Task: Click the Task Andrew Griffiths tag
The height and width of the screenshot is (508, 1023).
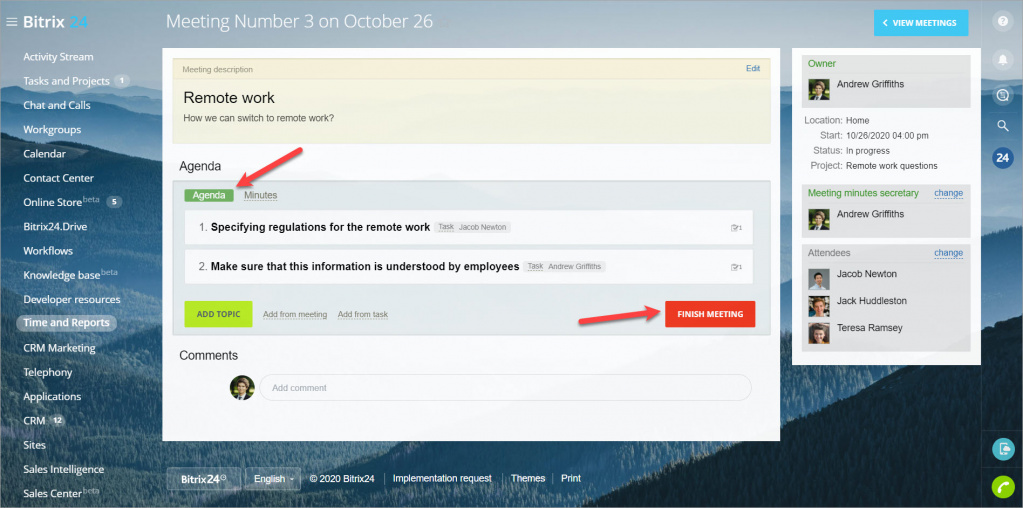Action: 564,266
